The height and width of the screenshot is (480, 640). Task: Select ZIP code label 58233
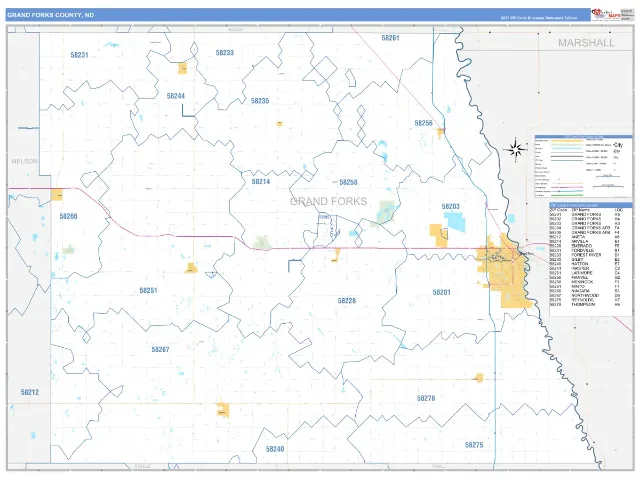tap(224, 53)
